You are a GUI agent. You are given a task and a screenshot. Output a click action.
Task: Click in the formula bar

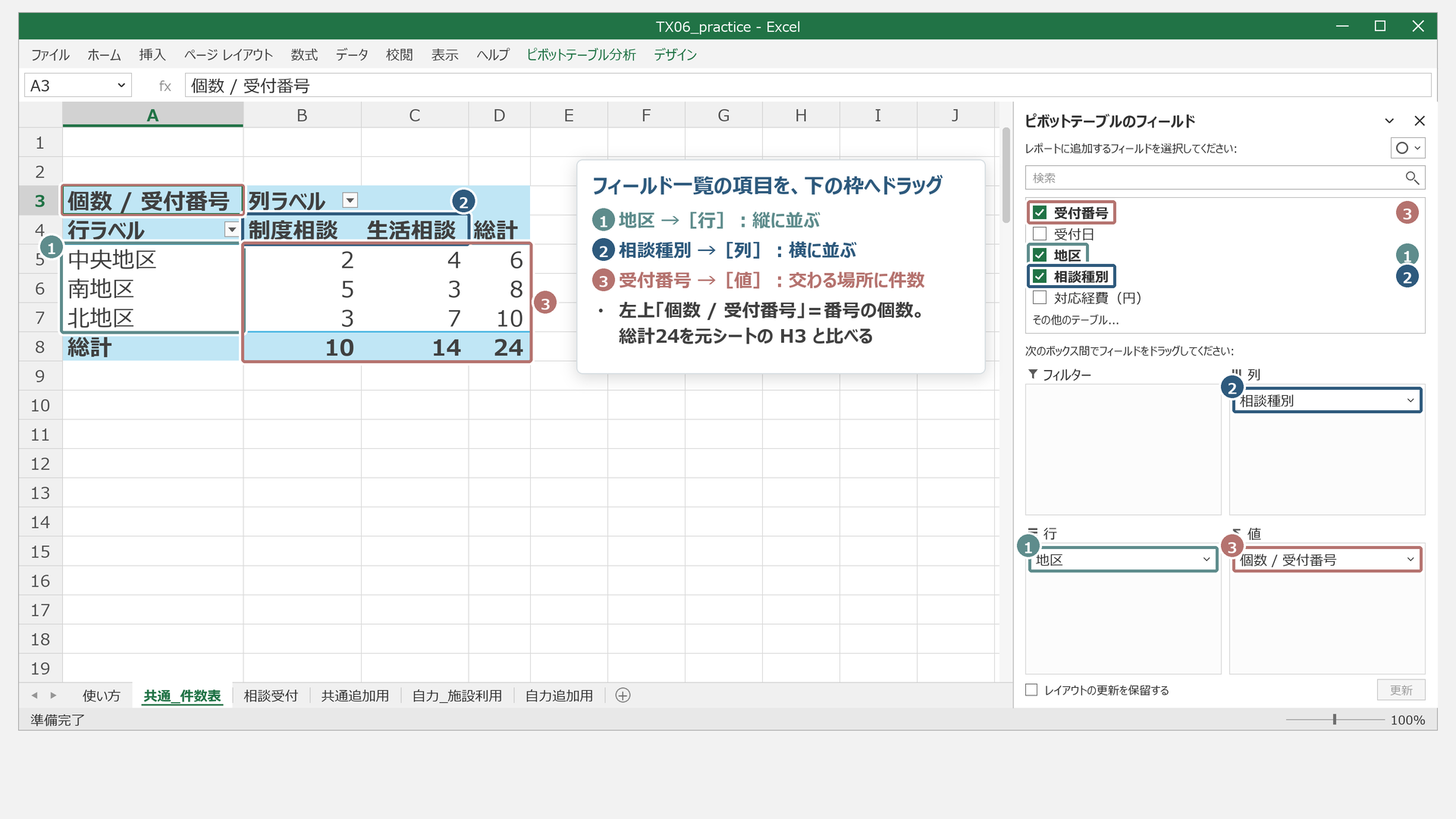808,86
